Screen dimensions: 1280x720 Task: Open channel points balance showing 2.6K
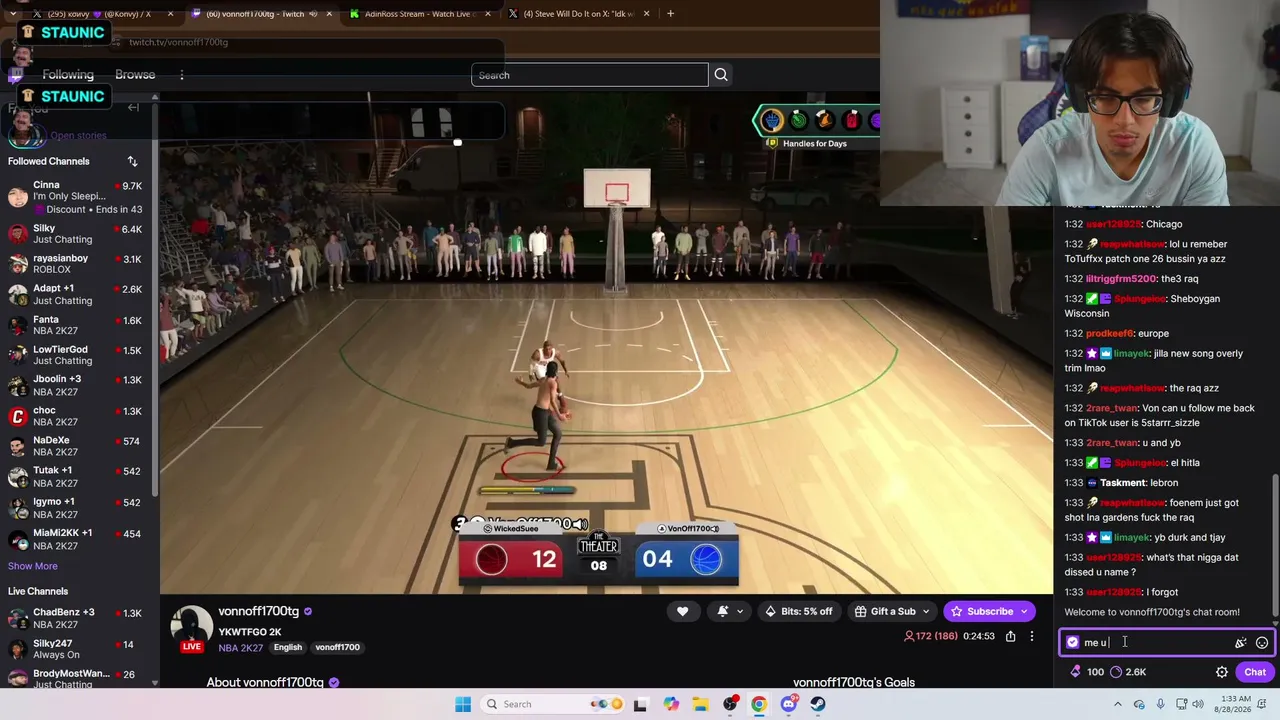tap(1129, 672)
